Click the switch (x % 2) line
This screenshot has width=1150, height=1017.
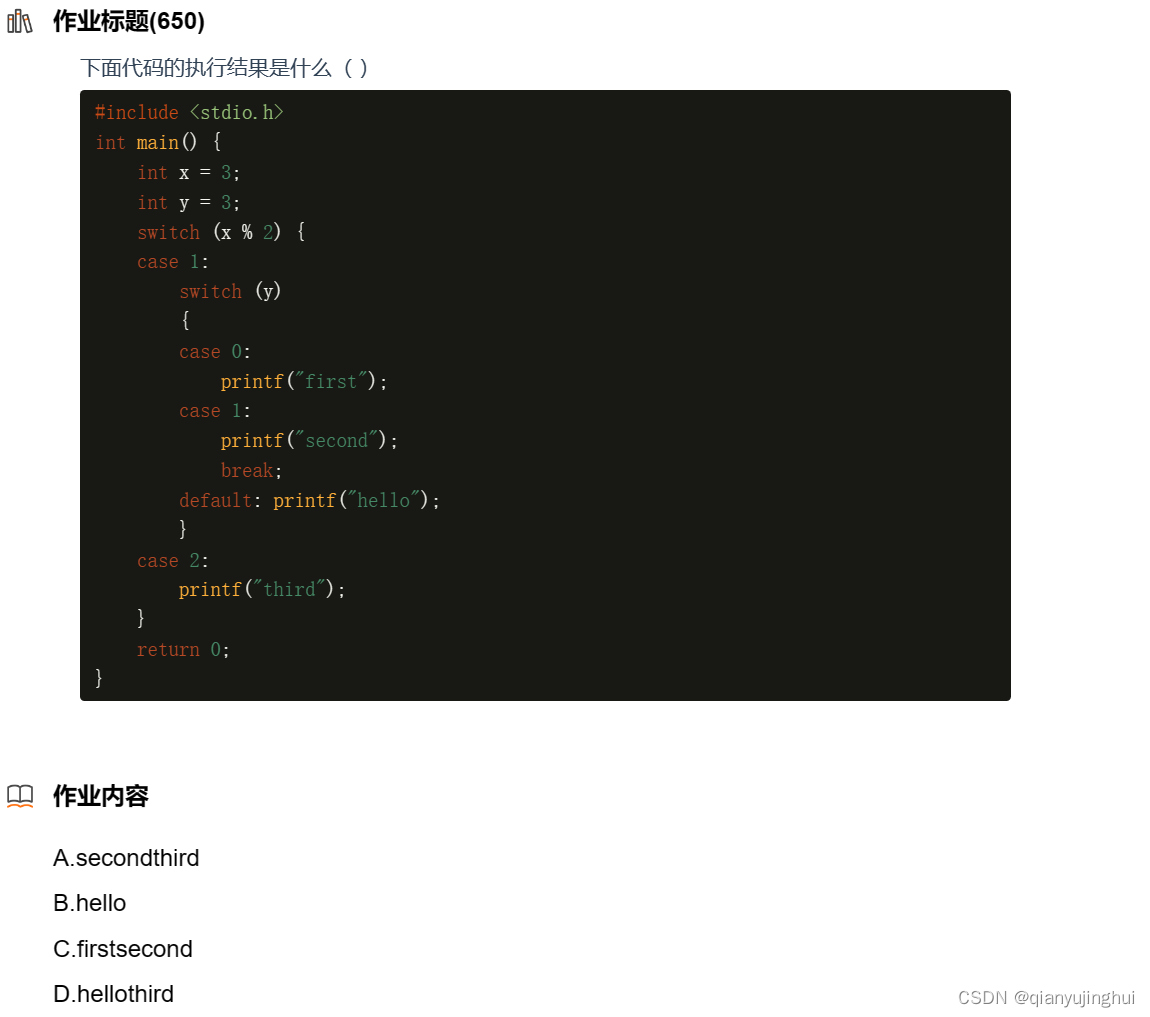pos(221,232)
